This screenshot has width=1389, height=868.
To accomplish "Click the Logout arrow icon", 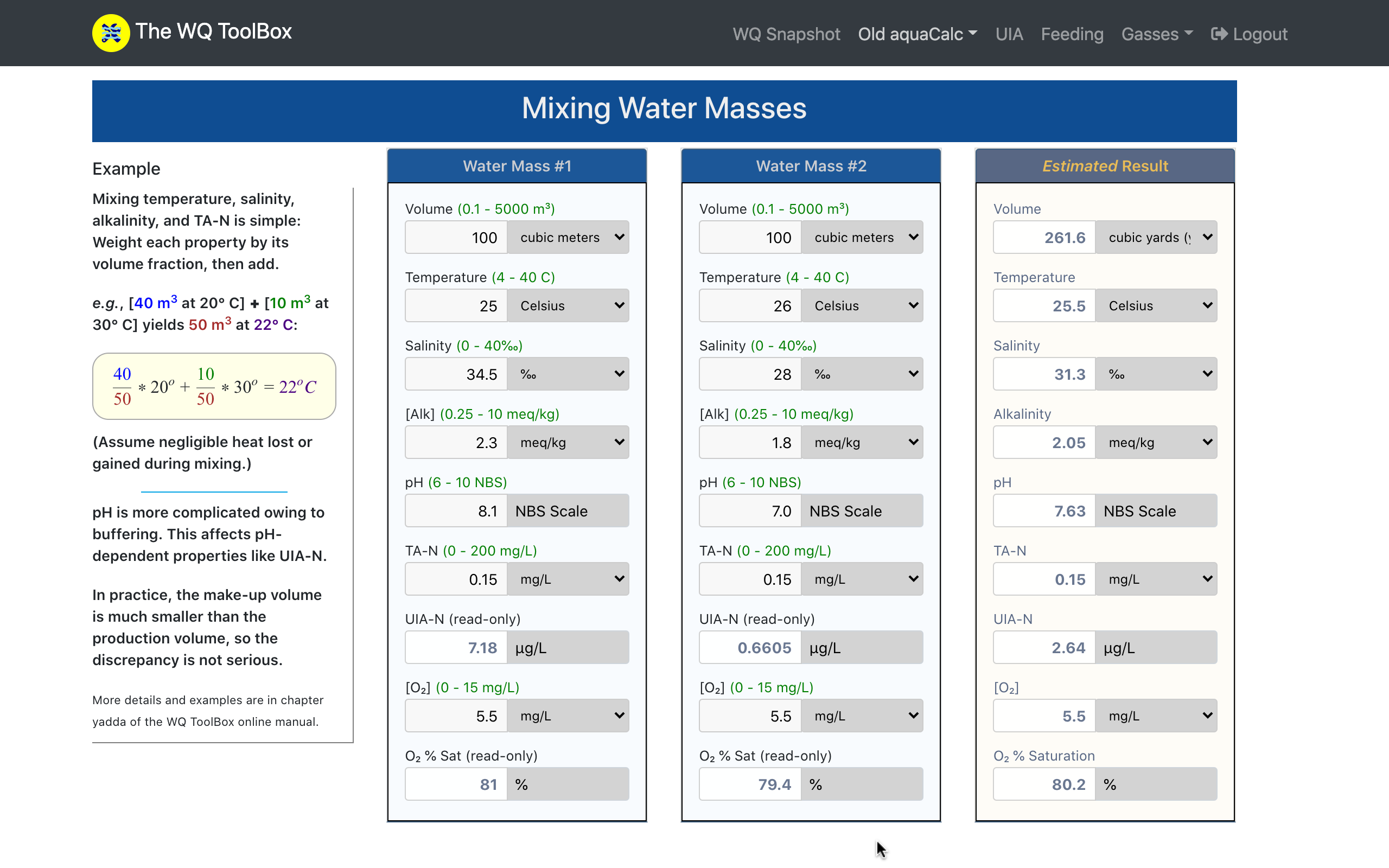I will (1219, 34).
